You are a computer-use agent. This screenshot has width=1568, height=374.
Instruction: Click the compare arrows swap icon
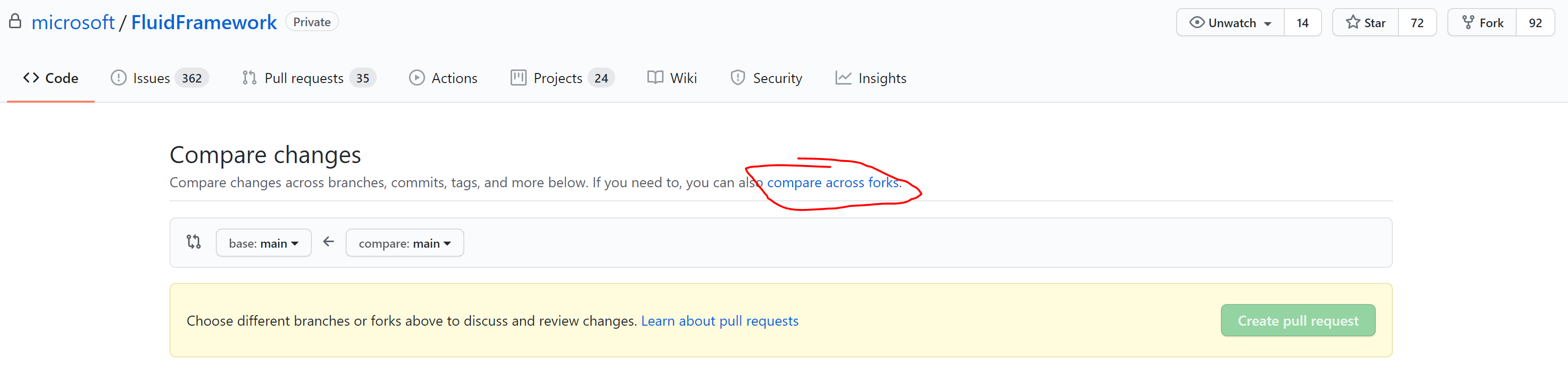(194, 242)
